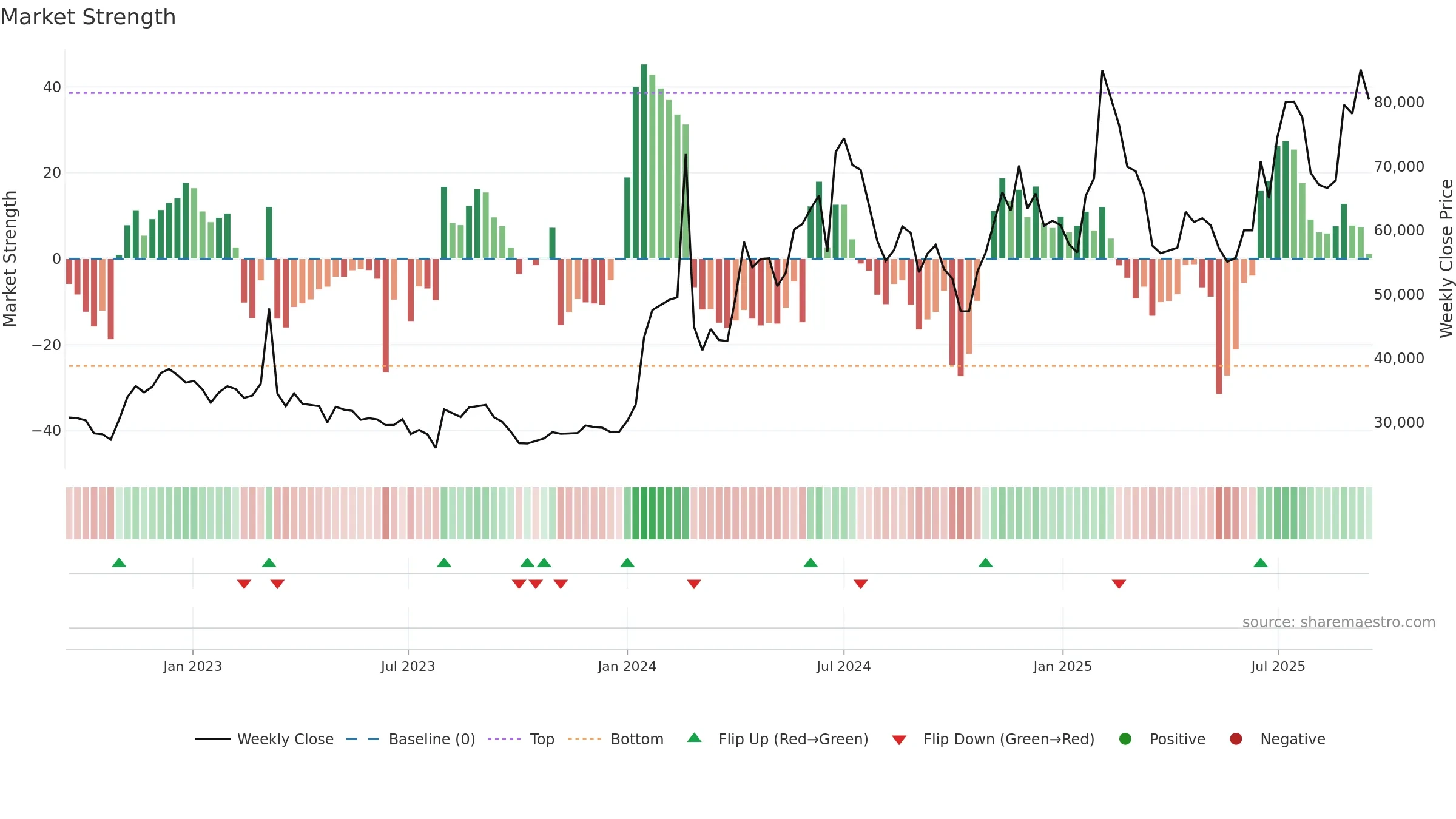Click the '80,000' right axis value
This screenshot has width=1456, height=819.
[x=1399, y=102]
